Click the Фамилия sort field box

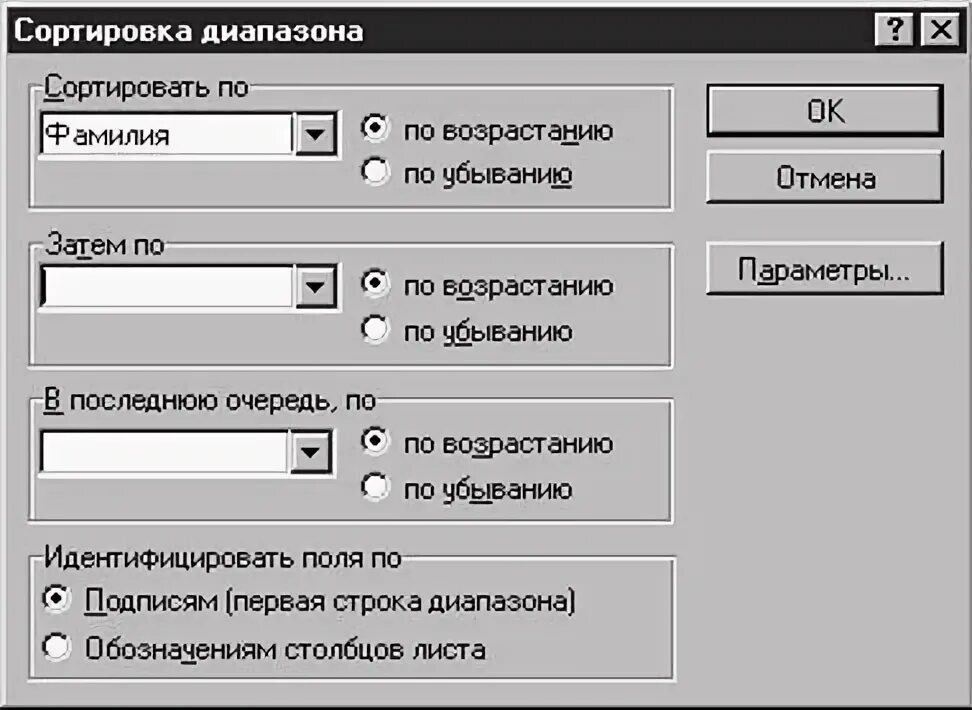click(x=166, y=133)
